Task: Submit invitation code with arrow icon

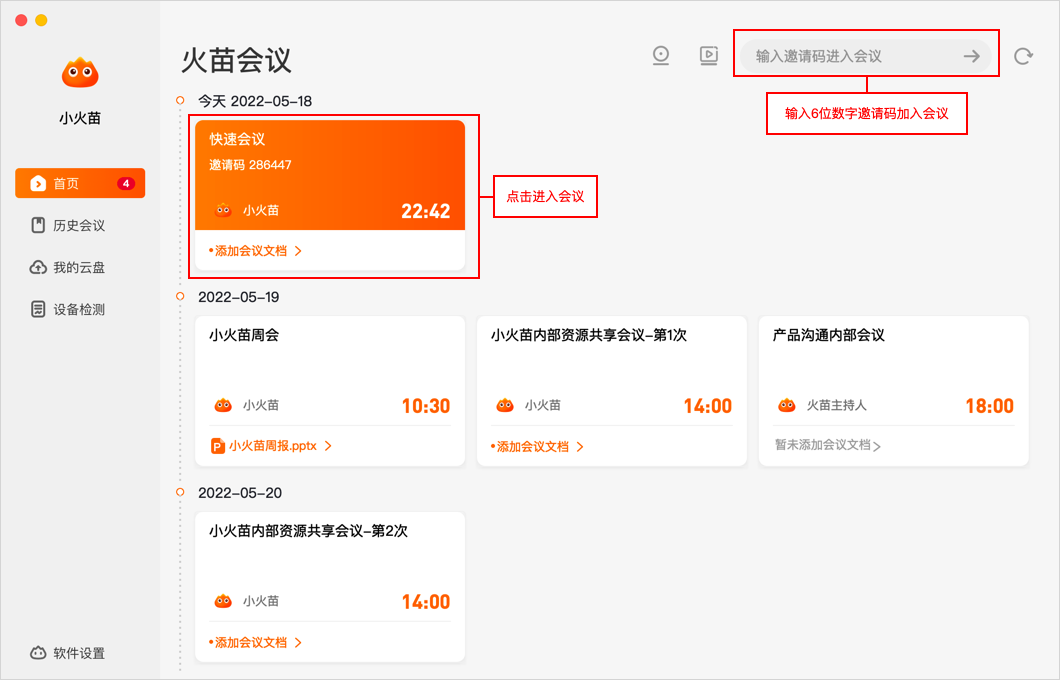Action: 971,57
